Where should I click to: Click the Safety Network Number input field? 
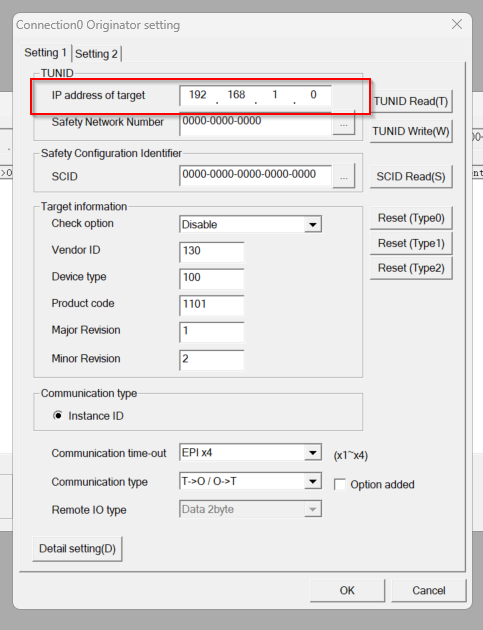pyautogui.click(x=256, y=124)
